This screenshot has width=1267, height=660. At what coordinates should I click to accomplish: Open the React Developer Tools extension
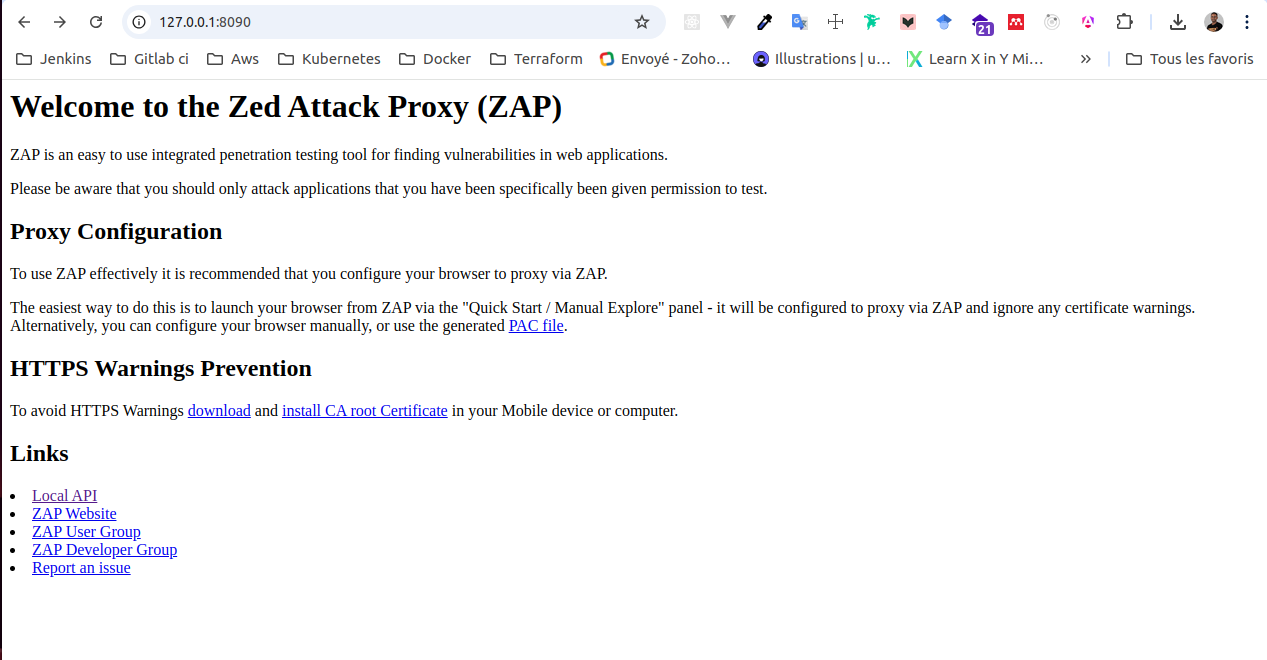click(x=691, y=22)
